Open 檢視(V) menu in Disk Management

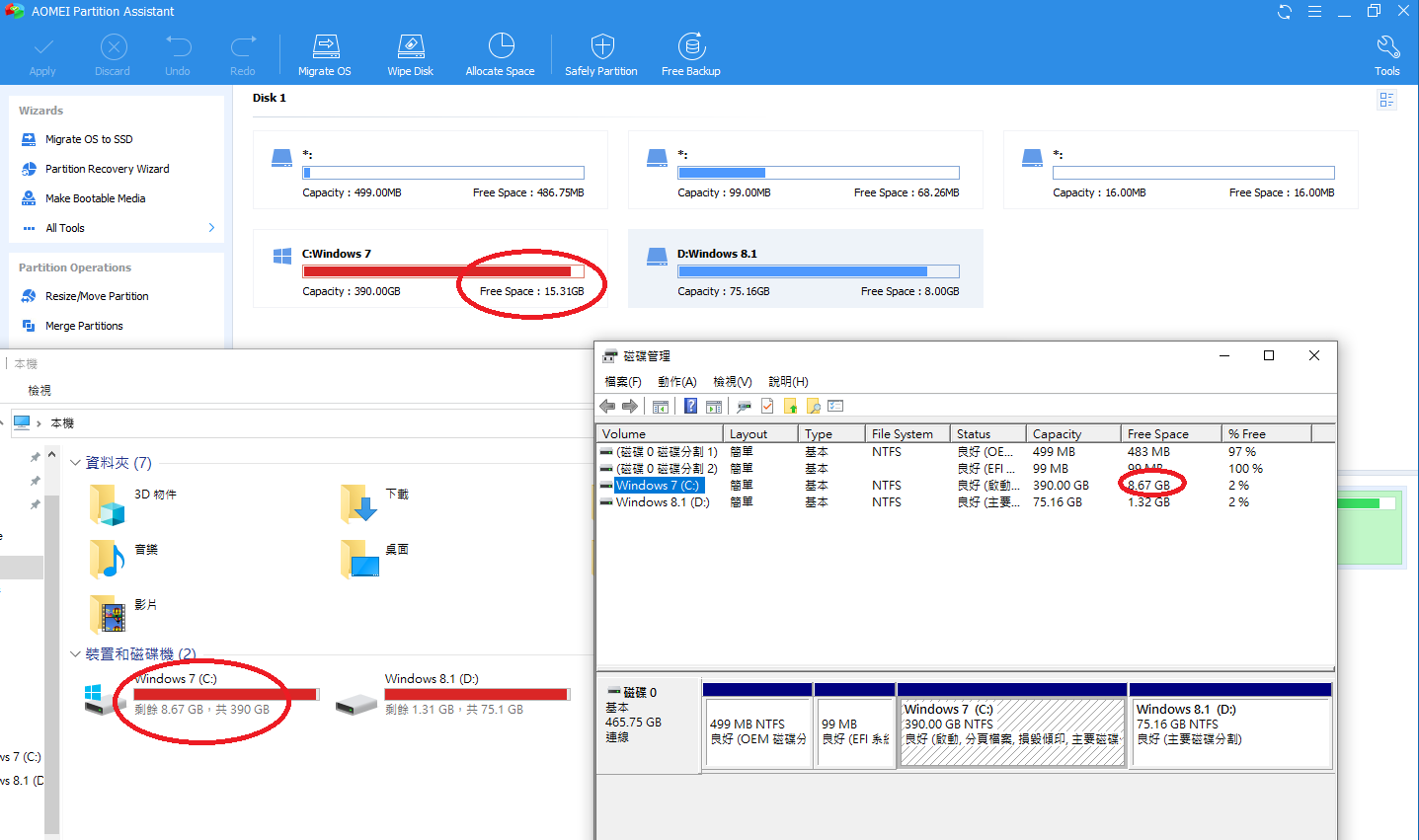pyautogui.click(x=733, y=382)
